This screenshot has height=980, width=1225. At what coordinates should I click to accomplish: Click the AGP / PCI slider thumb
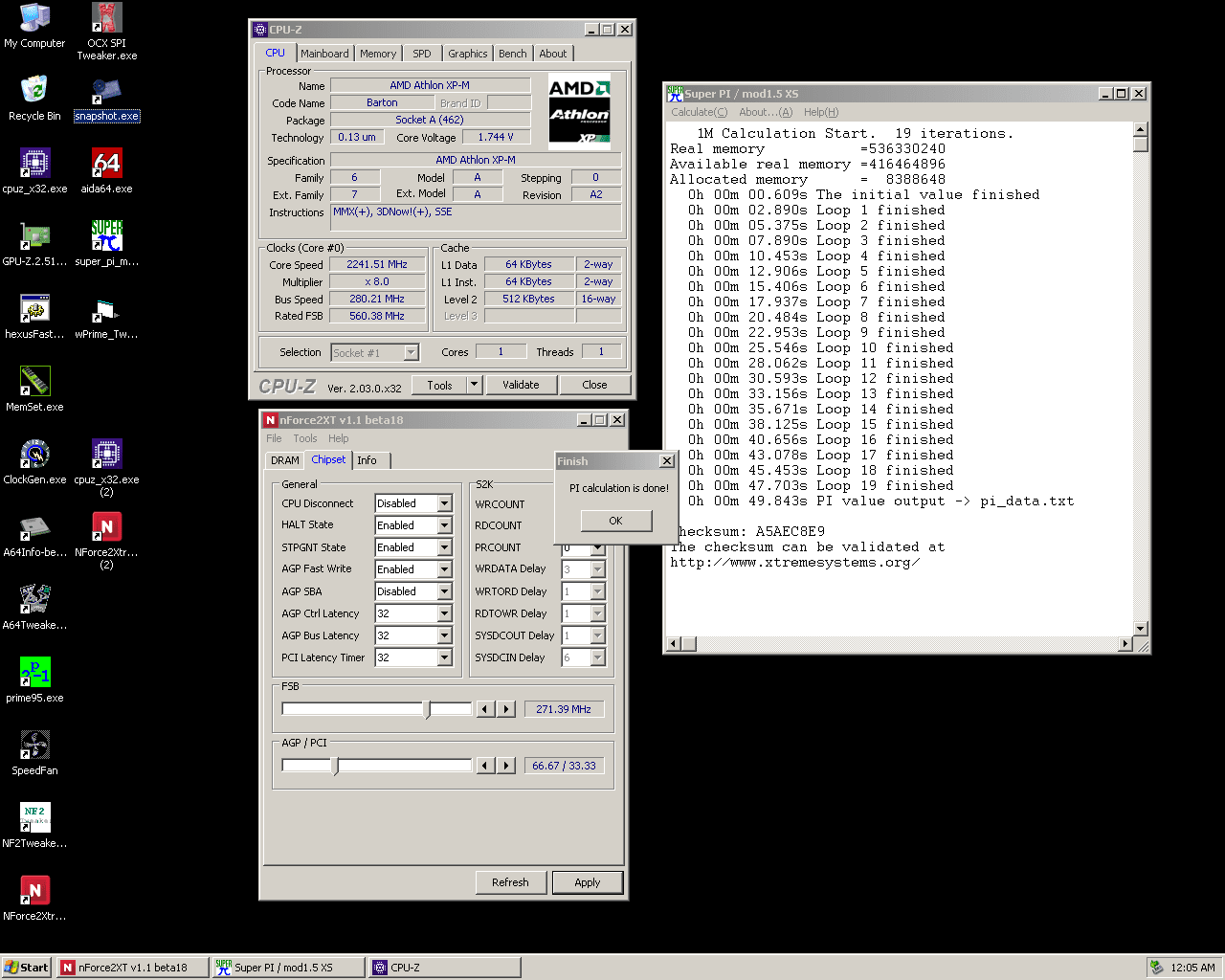point(335,766)
